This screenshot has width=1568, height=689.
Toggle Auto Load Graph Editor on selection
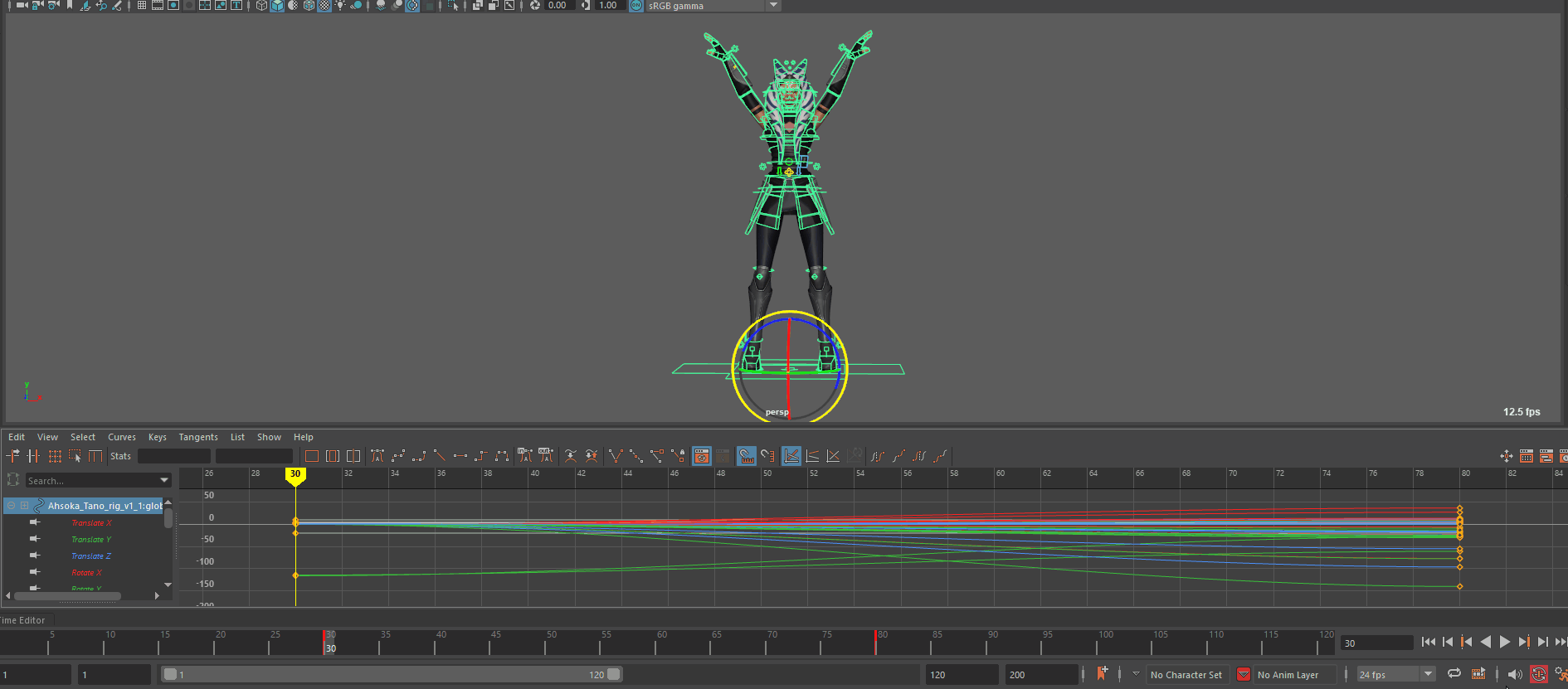point(702,456)
